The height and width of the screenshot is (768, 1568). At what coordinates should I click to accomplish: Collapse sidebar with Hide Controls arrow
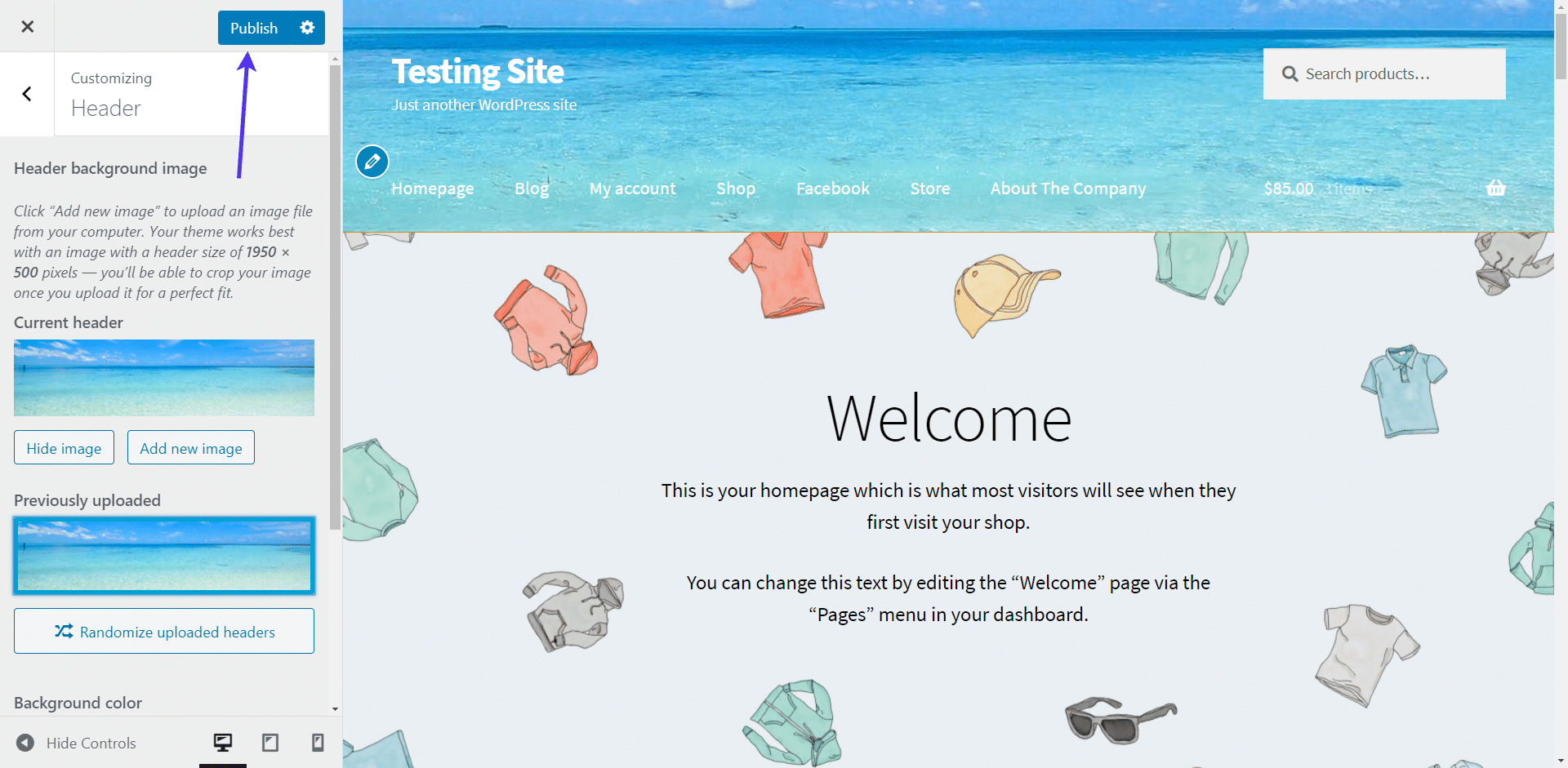coord(25,743)
